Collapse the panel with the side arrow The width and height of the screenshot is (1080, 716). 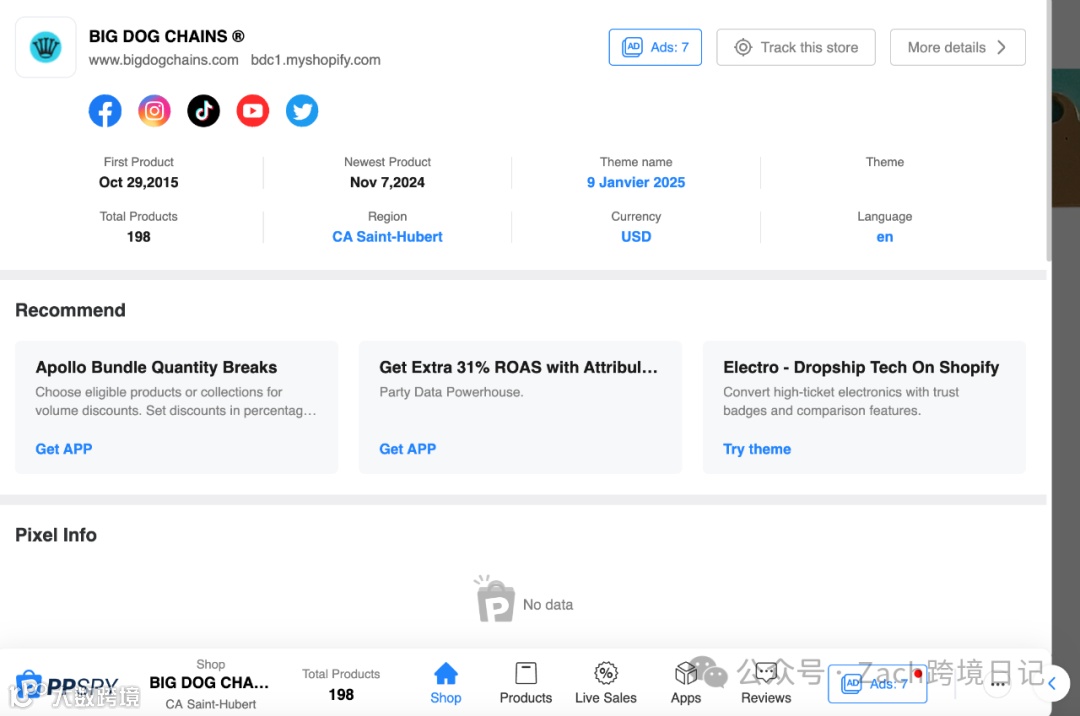click(x=1052, y=684)
